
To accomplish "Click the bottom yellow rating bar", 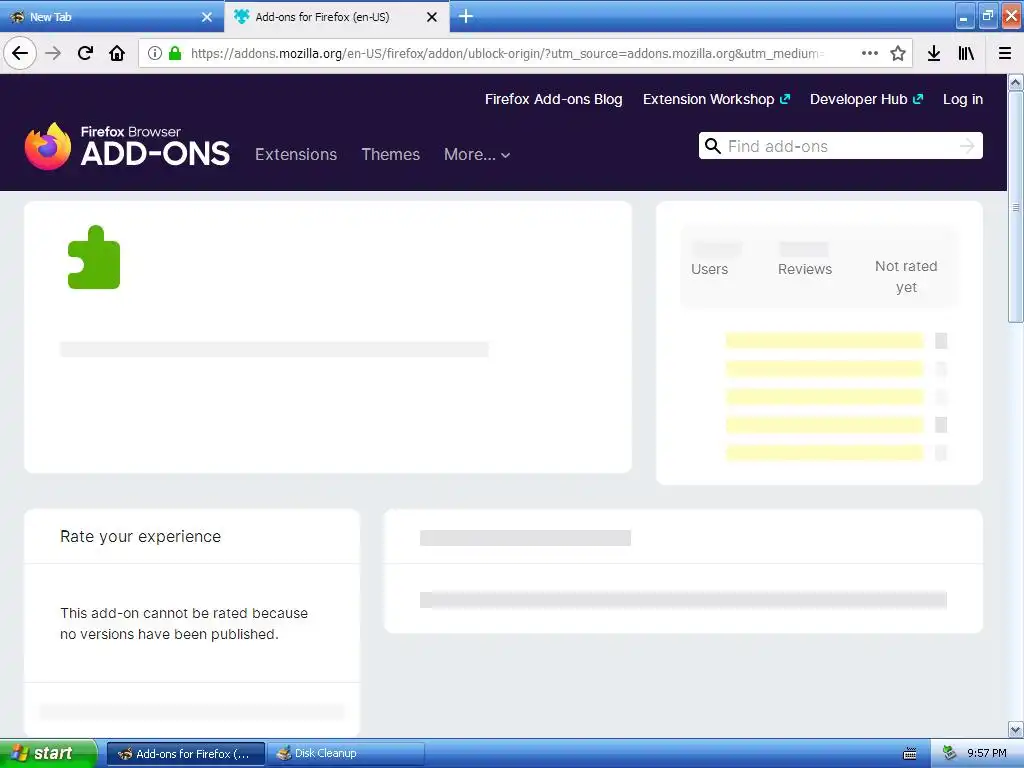I will (x=824, y=453).
